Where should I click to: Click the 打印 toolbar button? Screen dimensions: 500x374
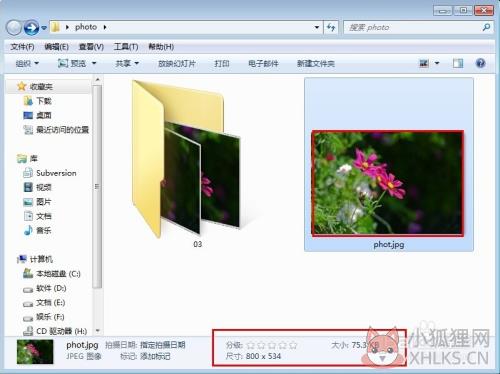222,63
